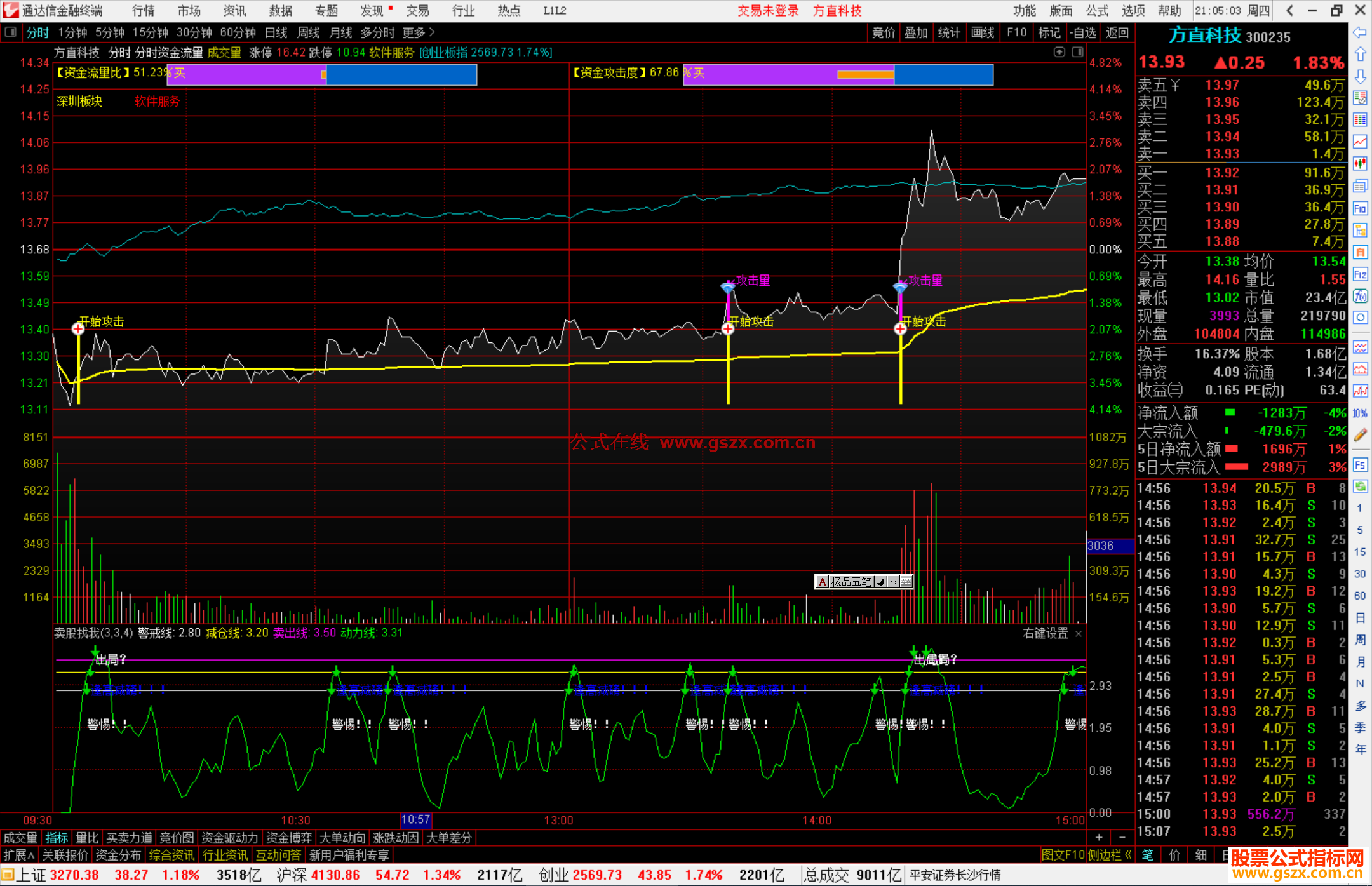
Task: Click the 右键设置 button in indicator panel
Action: tap(1045, 634)
